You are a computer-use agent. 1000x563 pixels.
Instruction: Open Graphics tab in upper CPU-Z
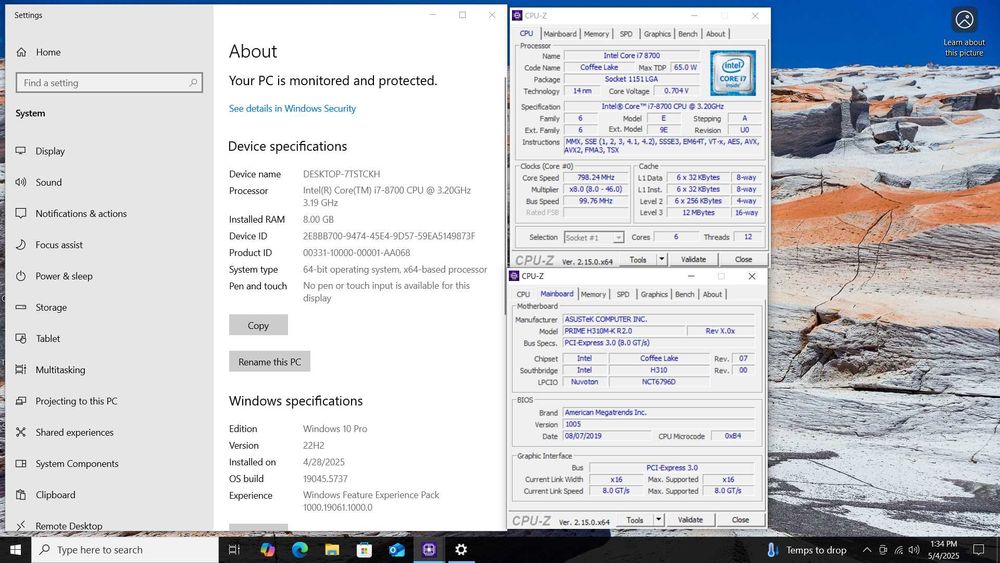click(657, 34)
